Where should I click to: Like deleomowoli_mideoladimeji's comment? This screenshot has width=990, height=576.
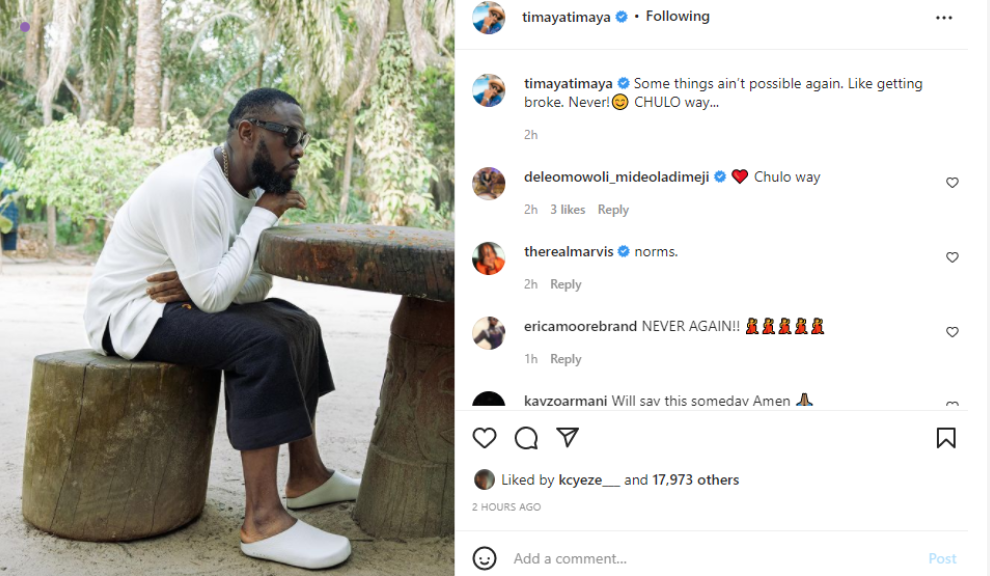(x=952, y=183)
